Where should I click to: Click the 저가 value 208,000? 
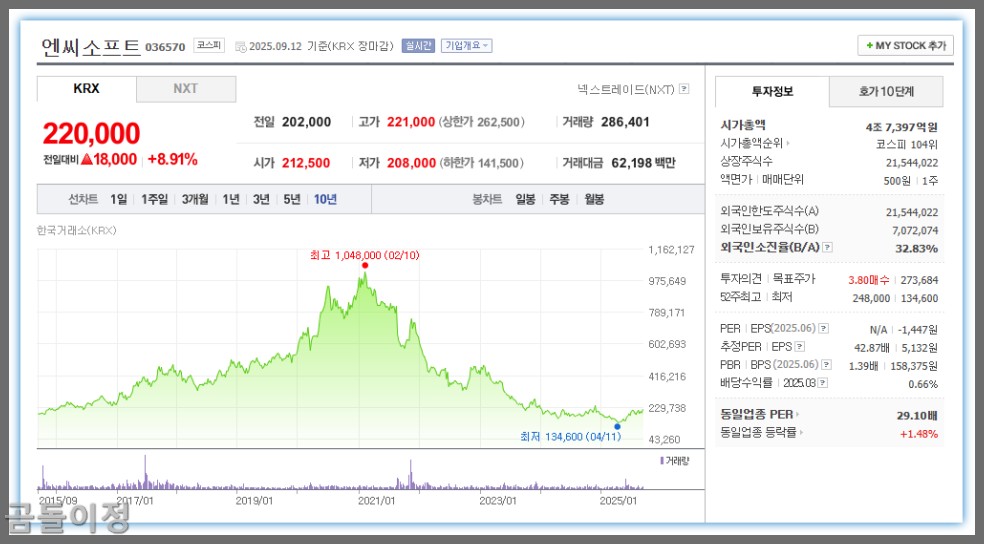tap(411, 163)
